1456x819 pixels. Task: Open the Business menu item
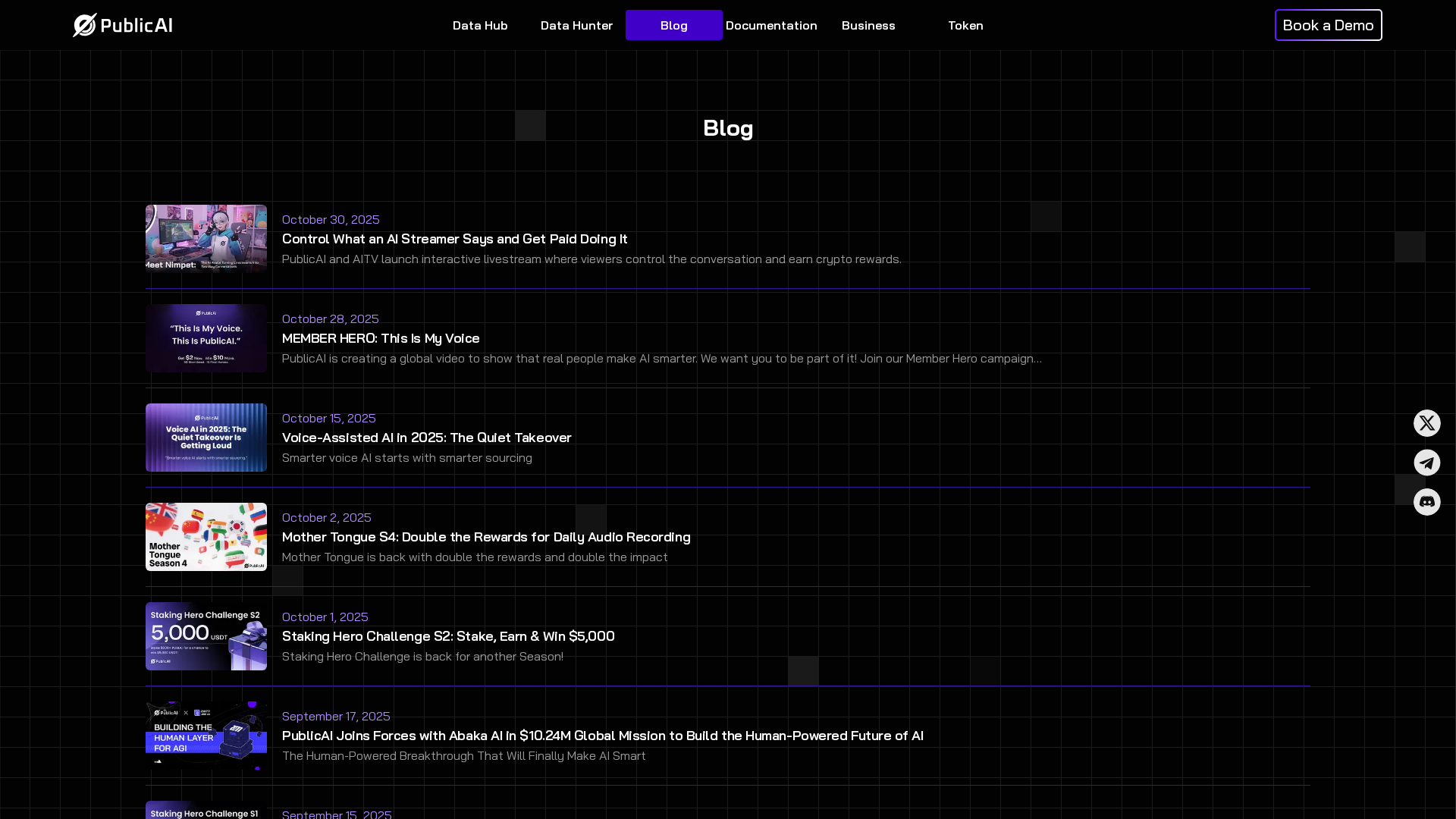tap(868, 25)
